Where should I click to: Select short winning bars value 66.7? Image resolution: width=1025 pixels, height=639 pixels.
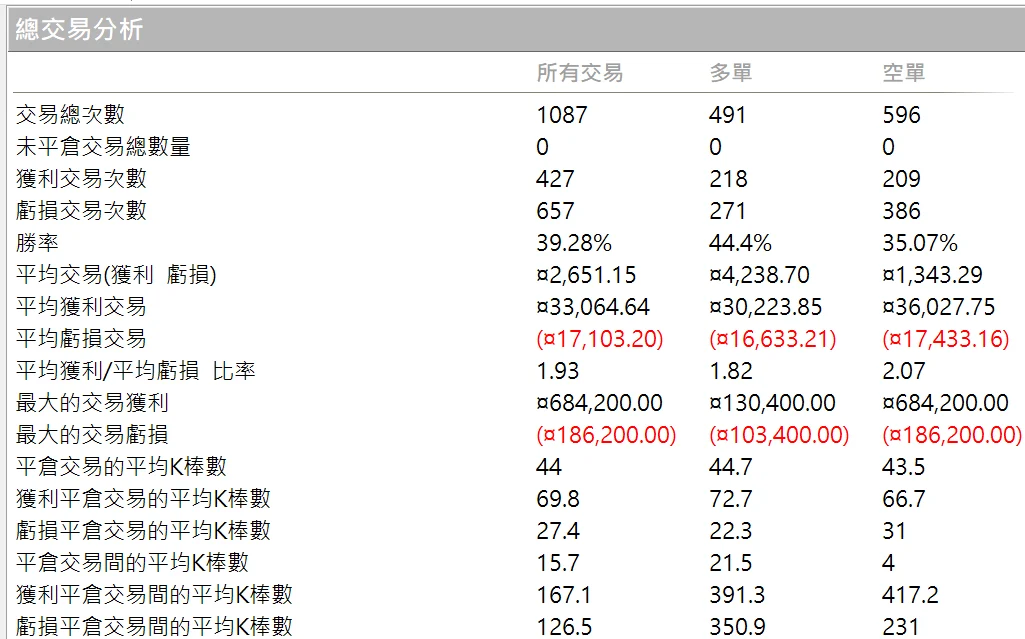tap(904, 499)
